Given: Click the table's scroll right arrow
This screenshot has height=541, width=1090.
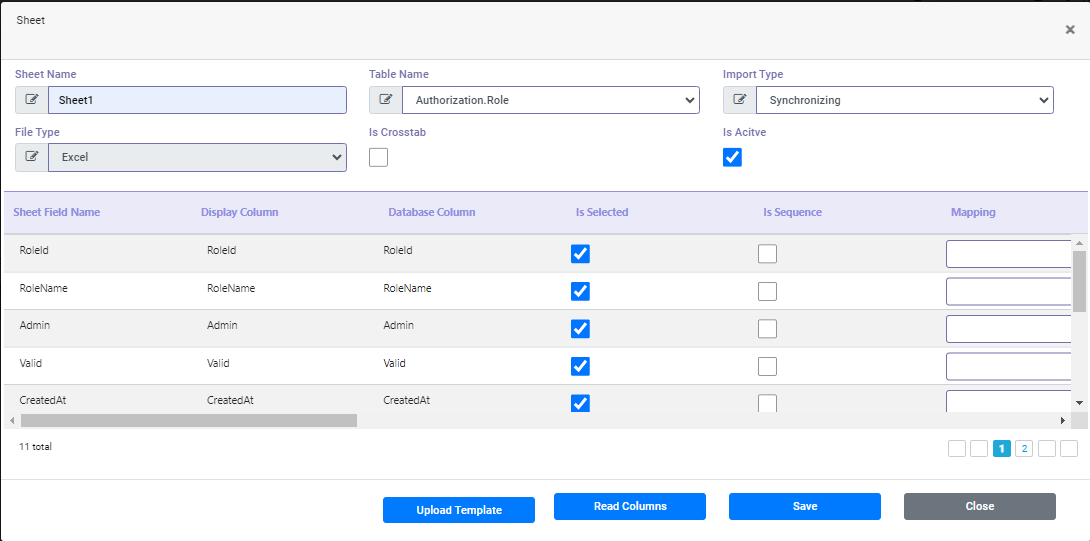Looking at the screenshot, I should [1062, 420].
